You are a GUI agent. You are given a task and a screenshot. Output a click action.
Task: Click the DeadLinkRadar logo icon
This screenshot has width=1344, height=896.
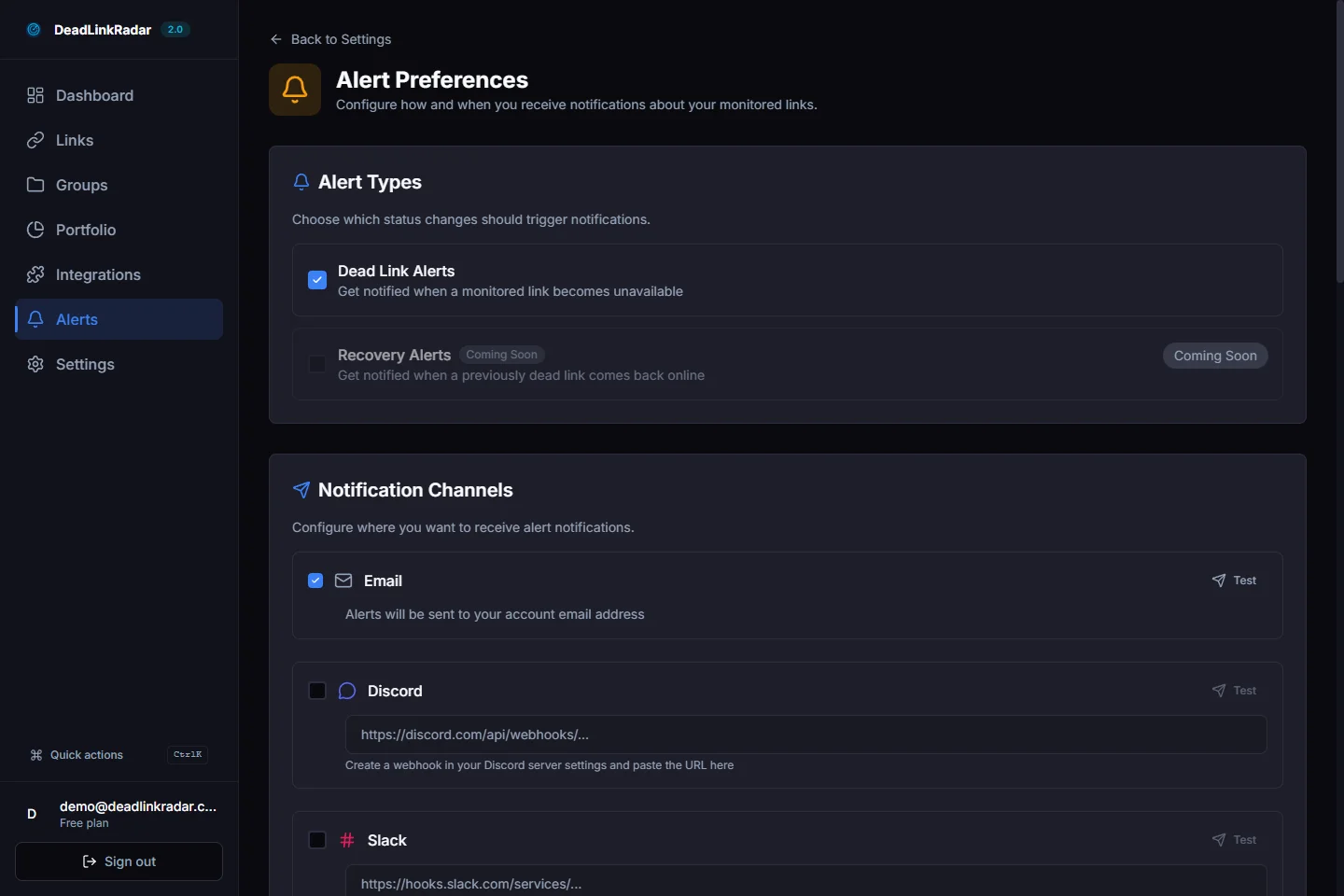pyautogui.click(x=34, y=30)
